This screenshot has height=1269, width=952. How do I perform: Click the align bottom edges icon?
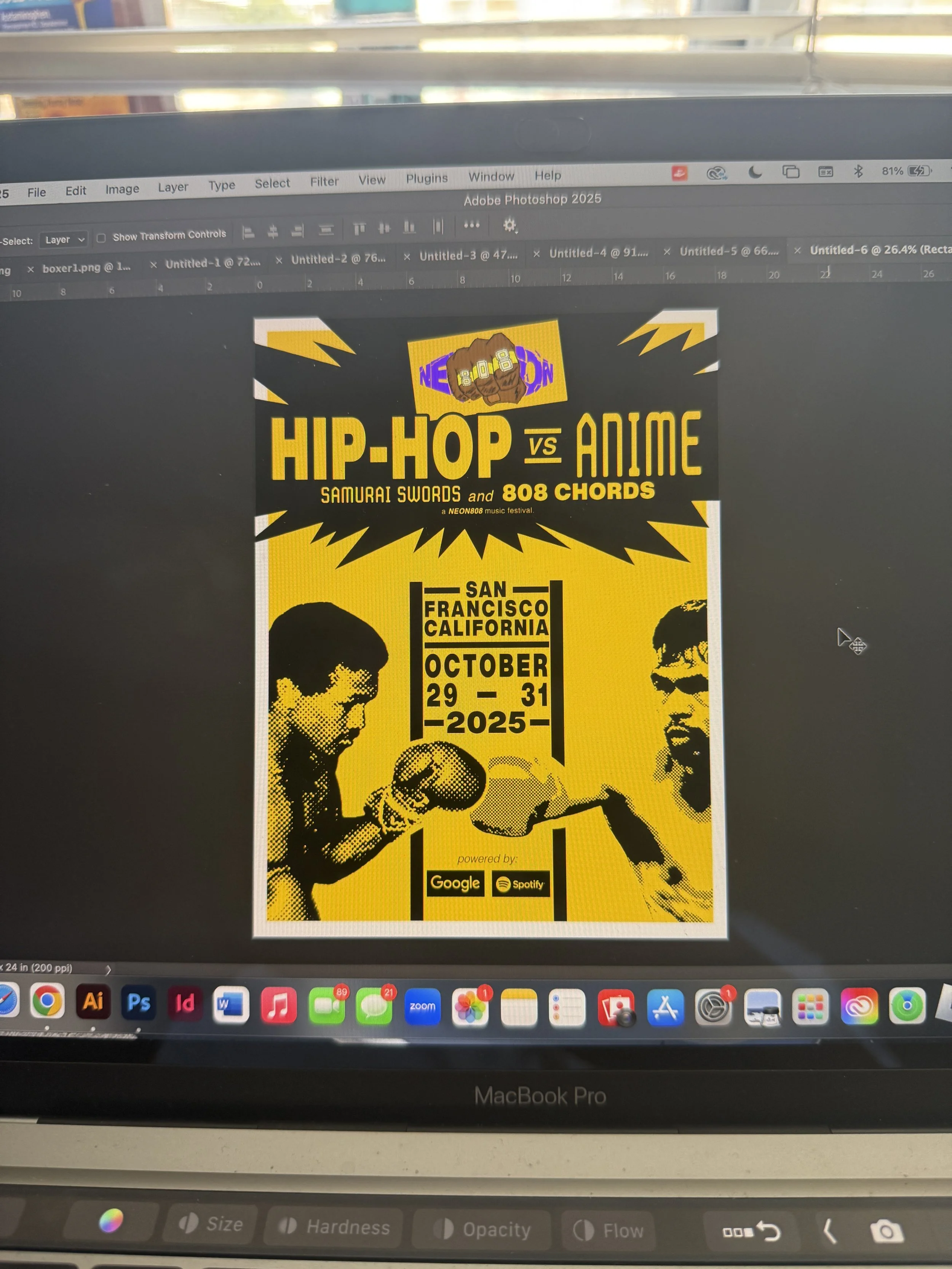click(x=409, y=228)
